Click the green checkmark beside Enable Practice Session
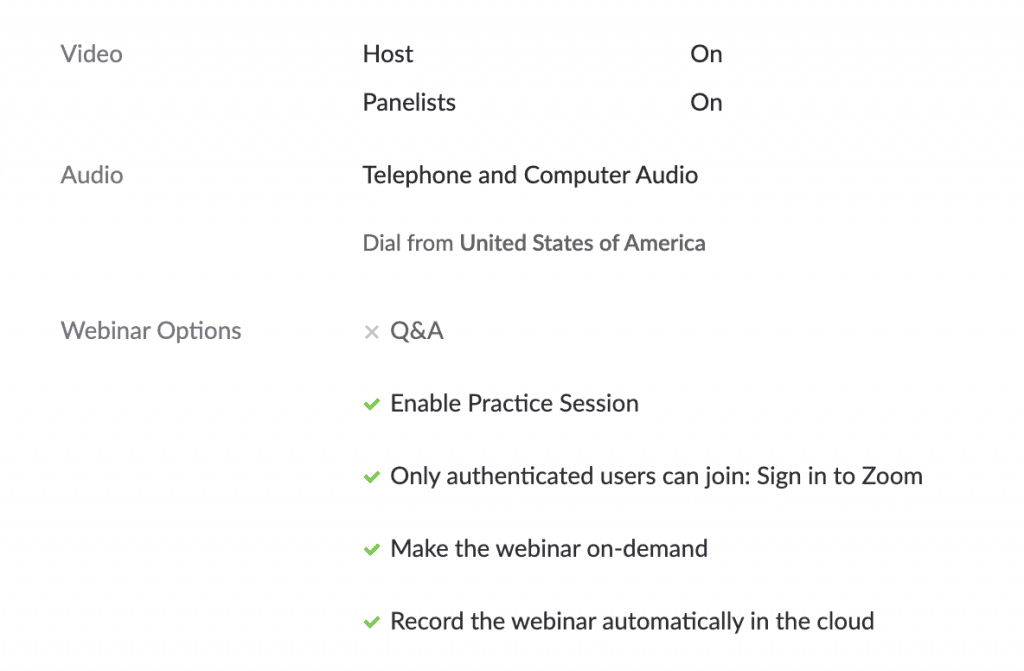The height and width of the screenshot is (671, 1024). [372, 405]
